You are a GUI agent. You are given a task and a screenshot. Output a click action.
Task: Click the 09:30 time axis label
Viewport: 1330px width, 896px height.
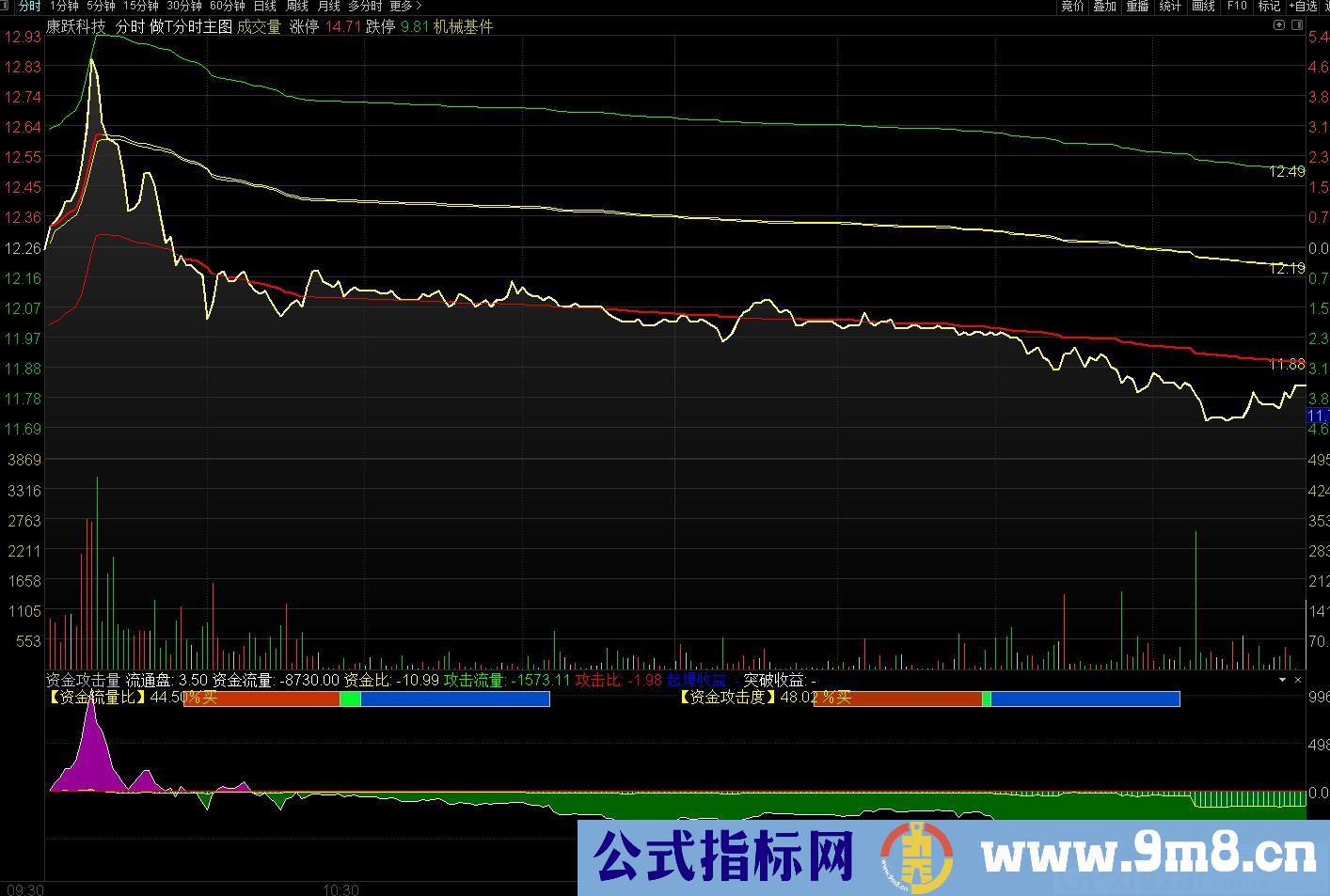click(24, 889)
